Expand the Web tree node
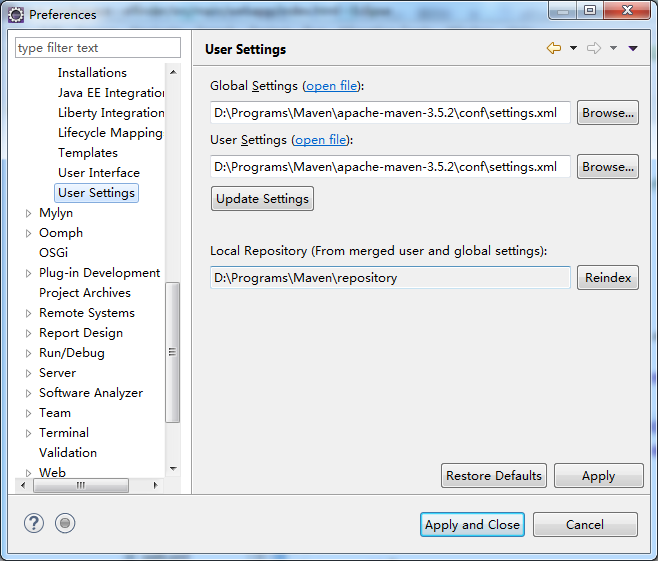Screen dimensions: 658x561 pos(28,473)
